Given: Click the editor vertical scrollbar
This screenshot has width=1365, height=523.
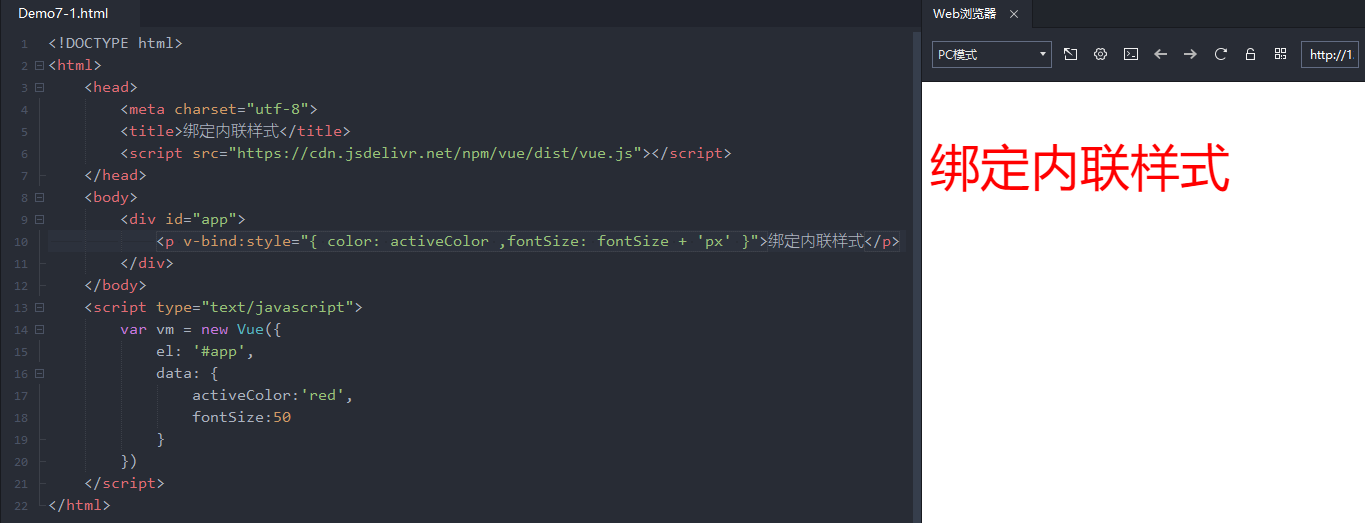Looking at the screenshot, I should coord(915,275).
